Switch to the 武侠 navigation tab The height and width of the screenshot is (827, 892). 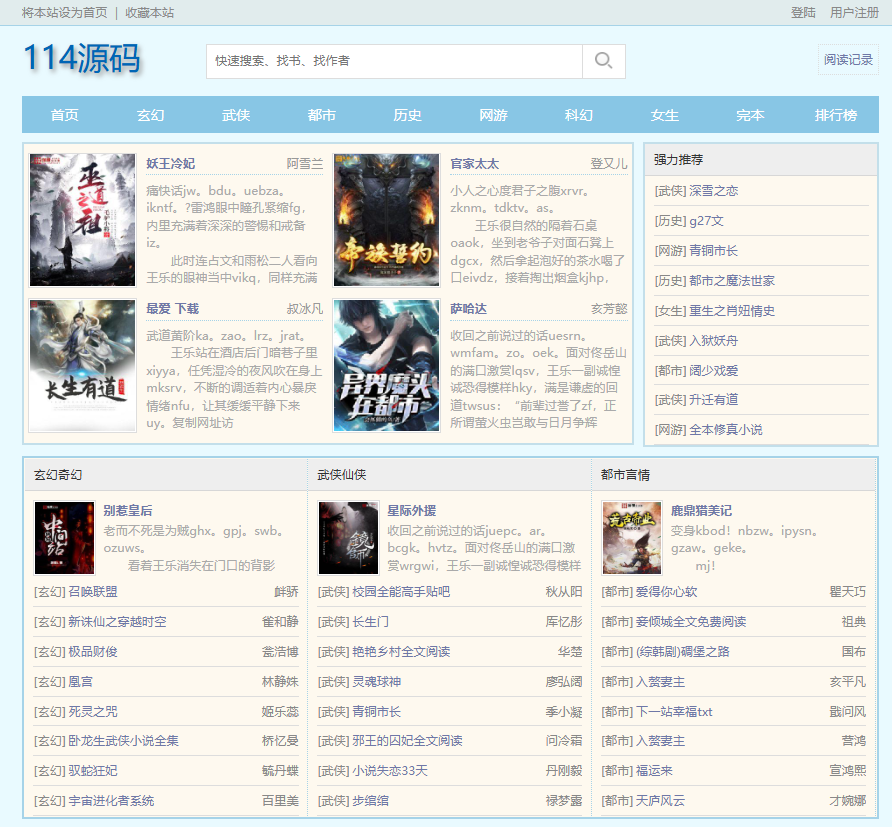236,115
